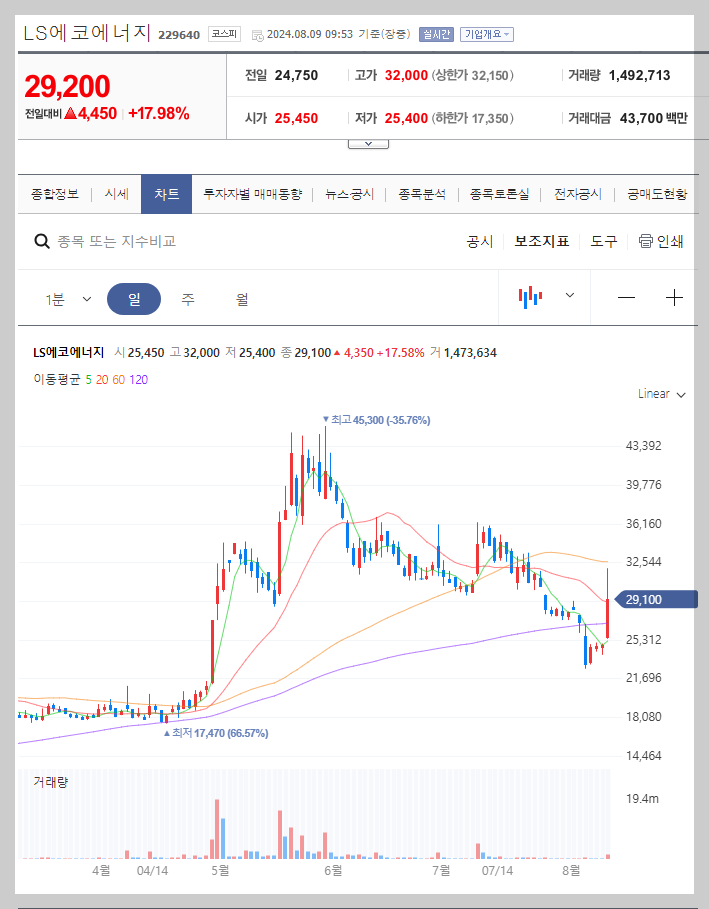Click the 도구 tools button

(603, 241)
